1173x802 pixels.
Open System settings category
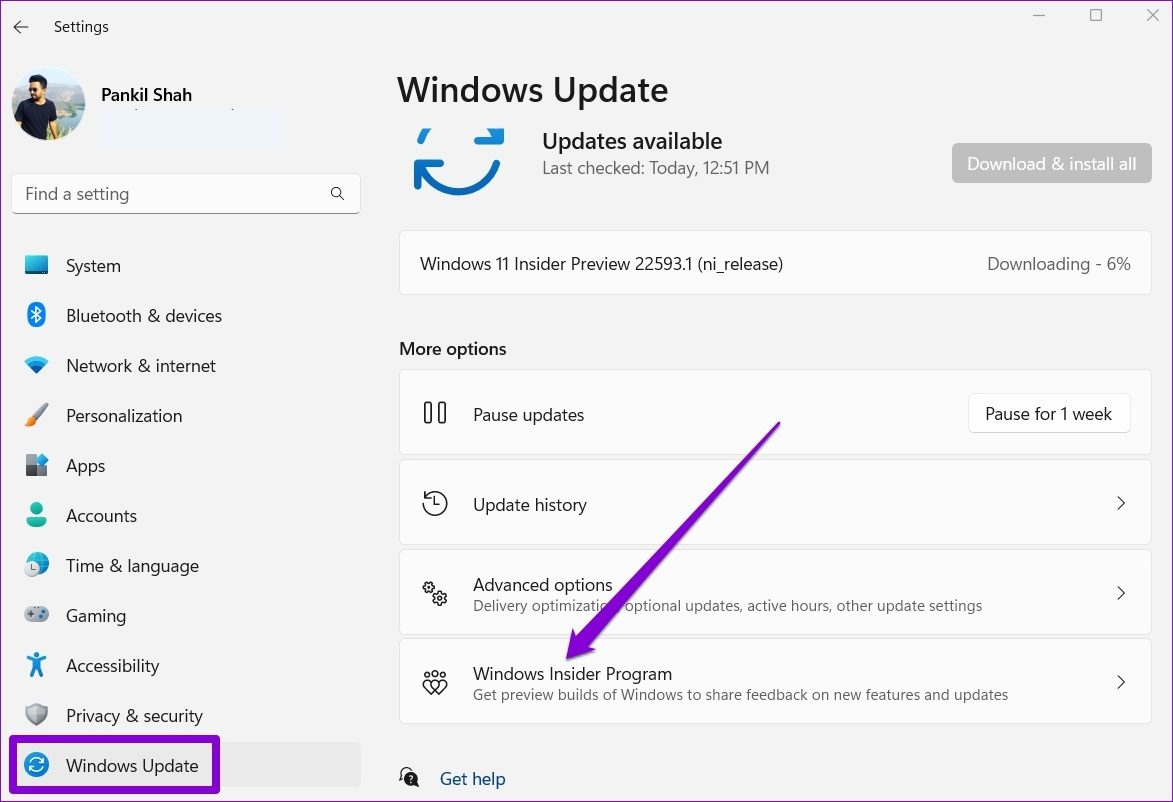(x=186, y=266)
